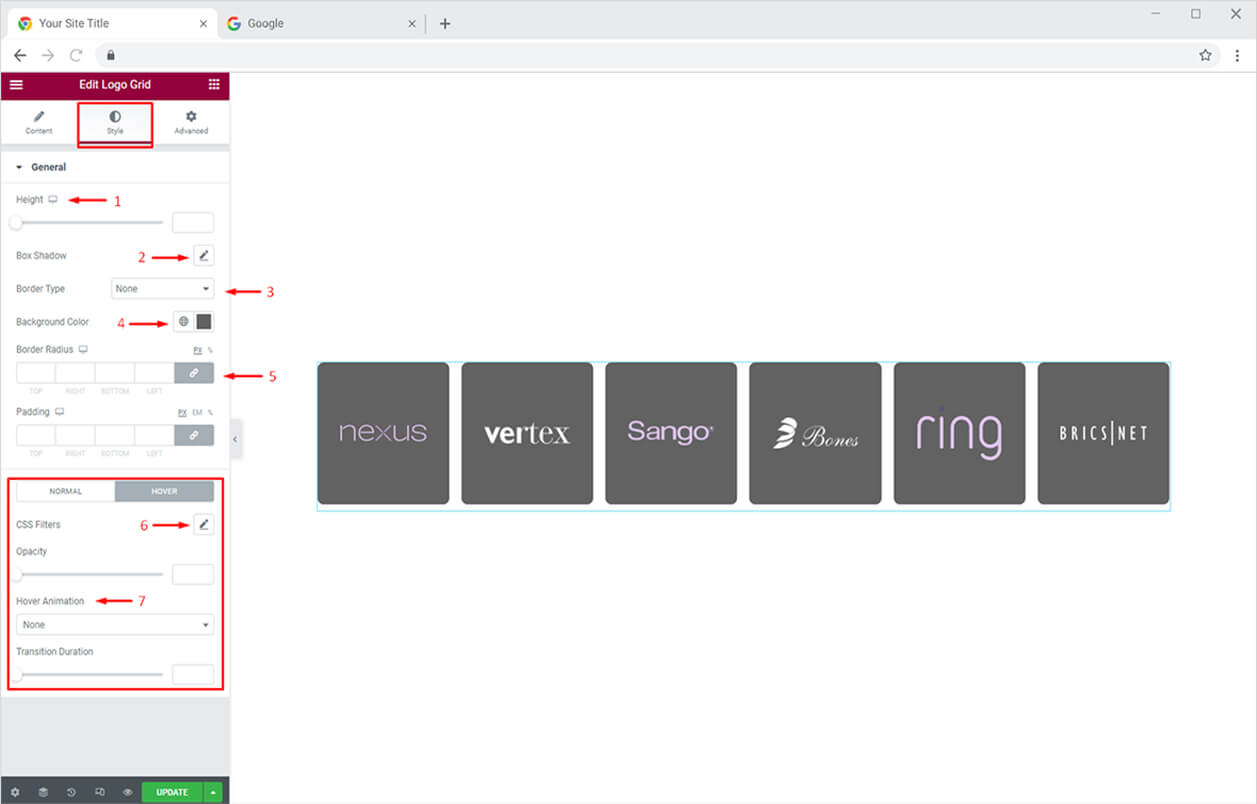The image size is (1257, 804).
Task: Open the History icon in footer
Action: (71, 791)
